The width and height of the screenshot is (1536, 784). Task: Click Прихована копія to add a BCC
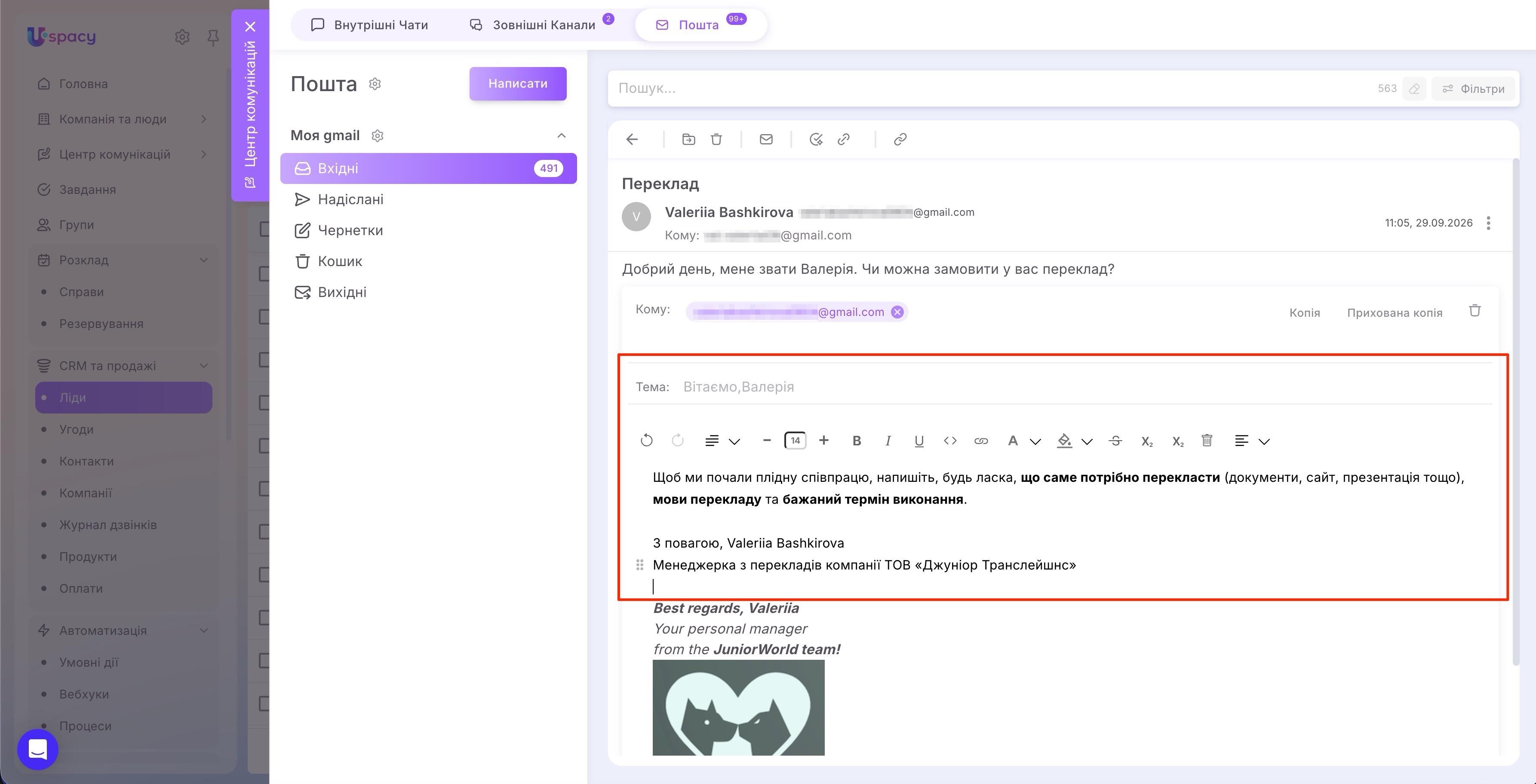point(1394,313)
